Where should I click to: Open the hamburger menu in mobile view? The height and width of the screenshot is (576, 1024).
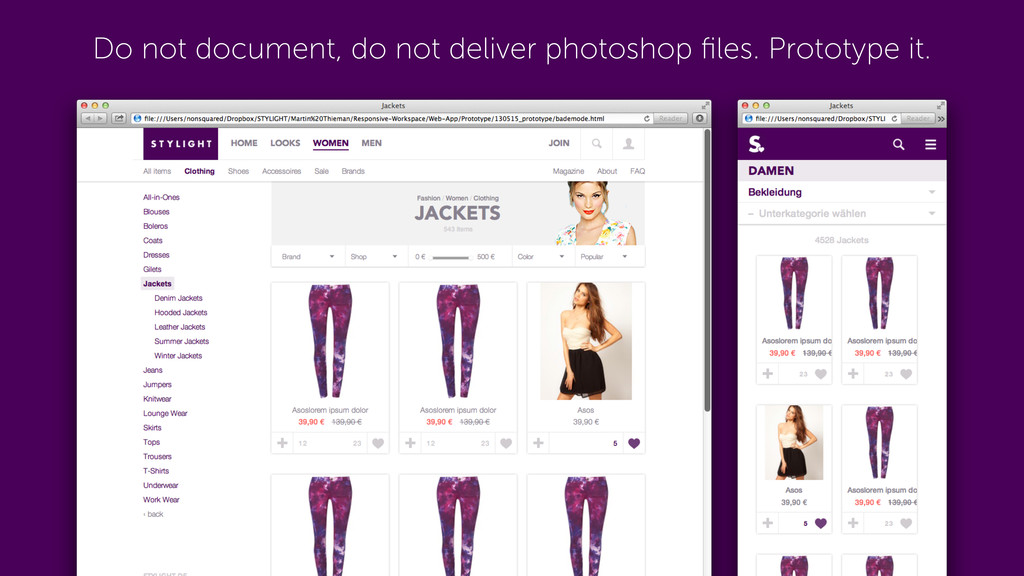point(930,145)
